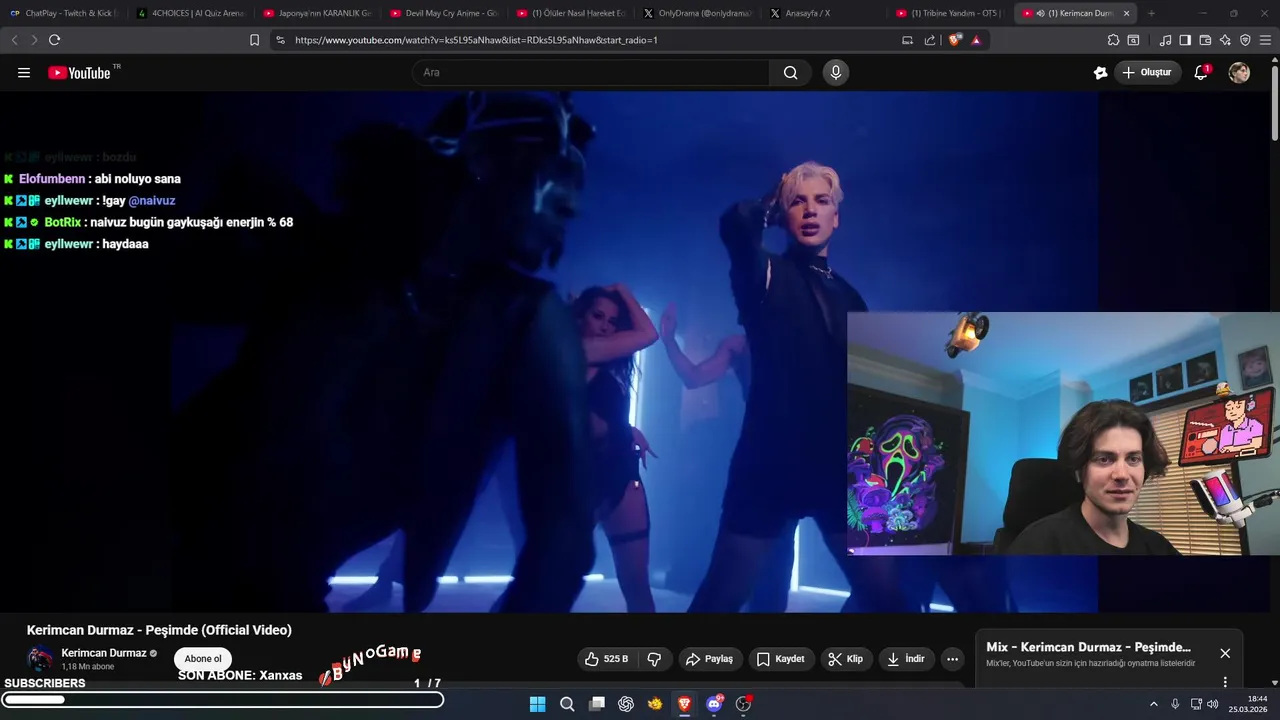This screenshot has height=720, width=1280.
Task: Download the video with İndir
Action: click(x=907, y=659)
